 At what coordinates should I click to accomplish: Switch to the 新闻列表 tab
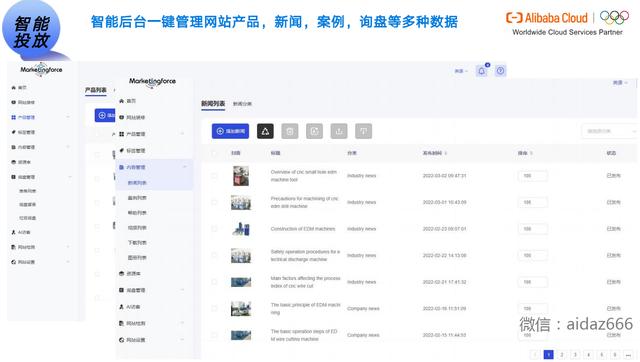(x=213, y=104)
